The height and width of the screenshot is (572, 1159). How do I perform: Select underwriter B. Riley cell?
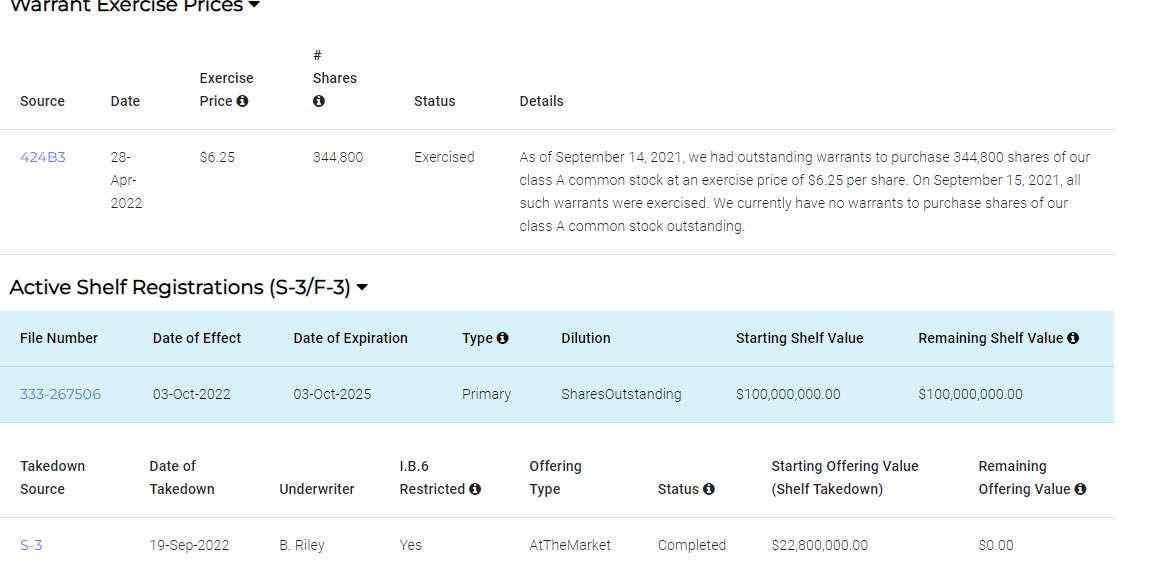[x=302, y=545]
